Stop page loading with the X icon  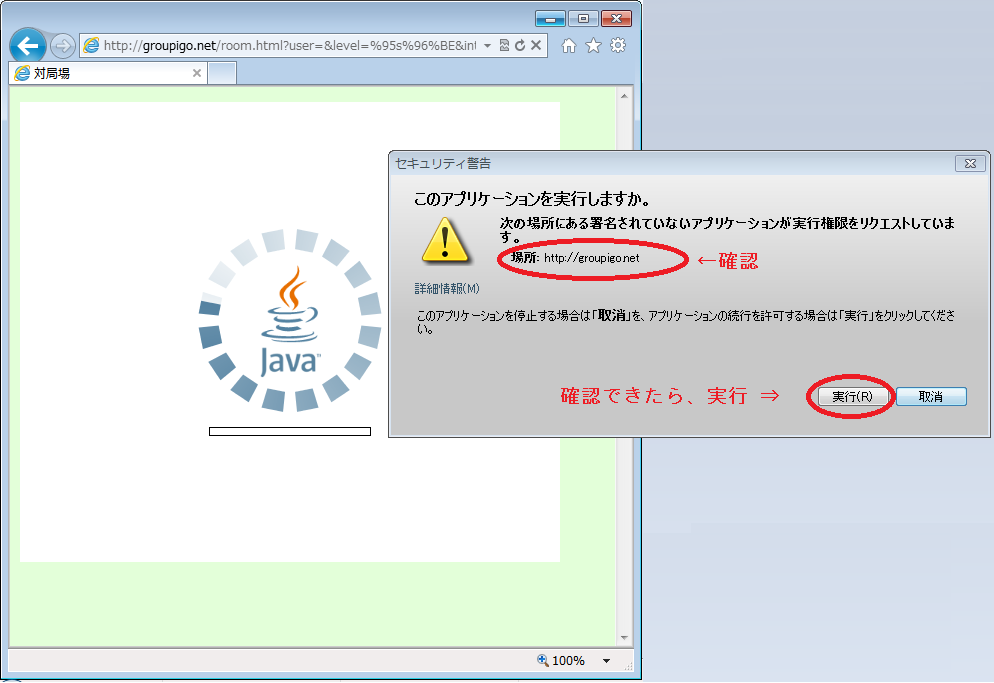point(536,46)
